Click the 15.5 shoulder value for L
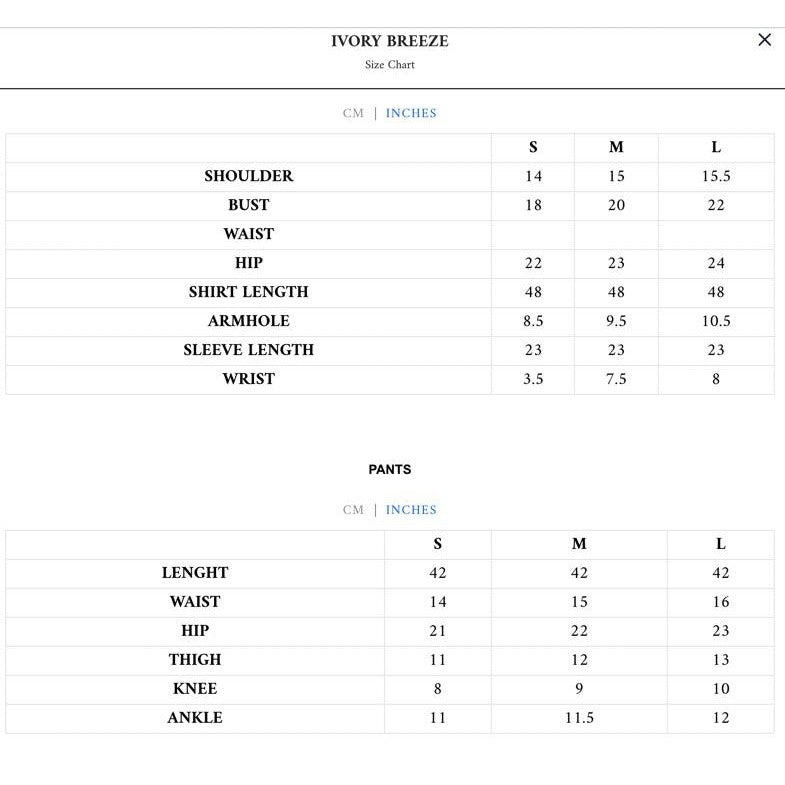Image resolution: width=785 pixels, height=785 pixels. (x=716, y=176)
